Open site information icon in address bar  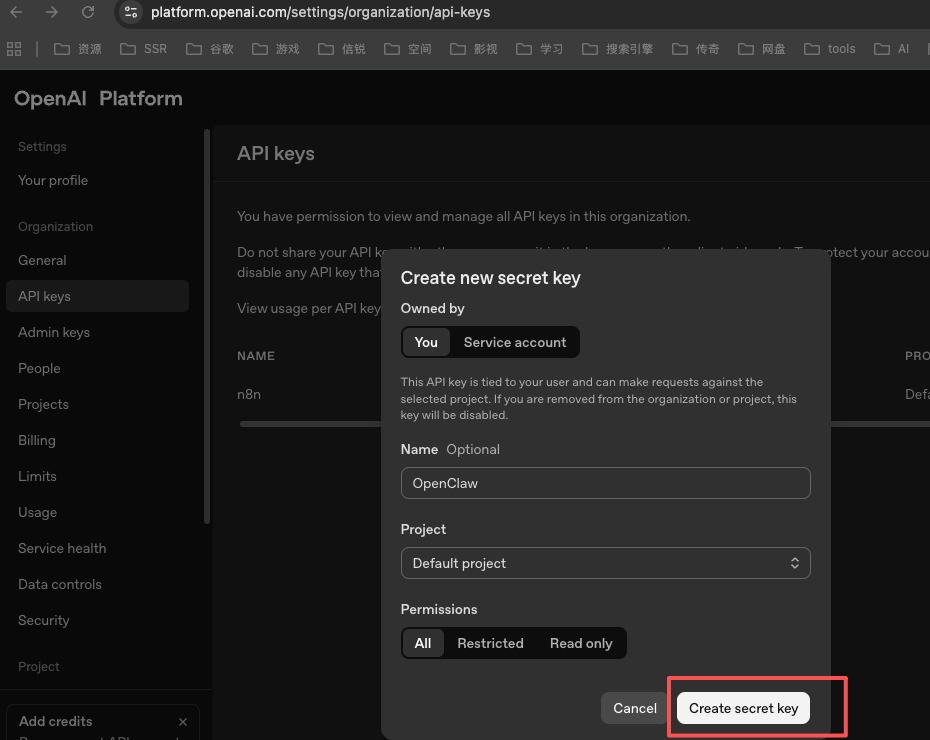click(131, 13)
